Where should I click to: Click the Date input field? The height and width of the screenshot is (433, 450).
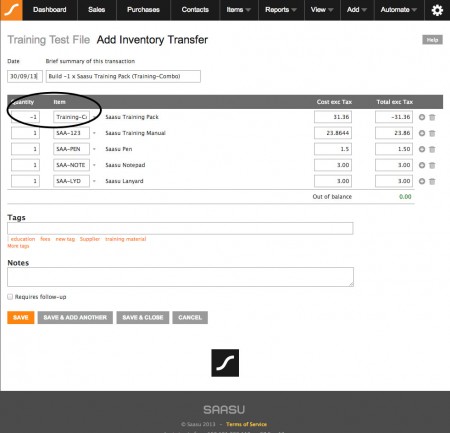point(25,76)
